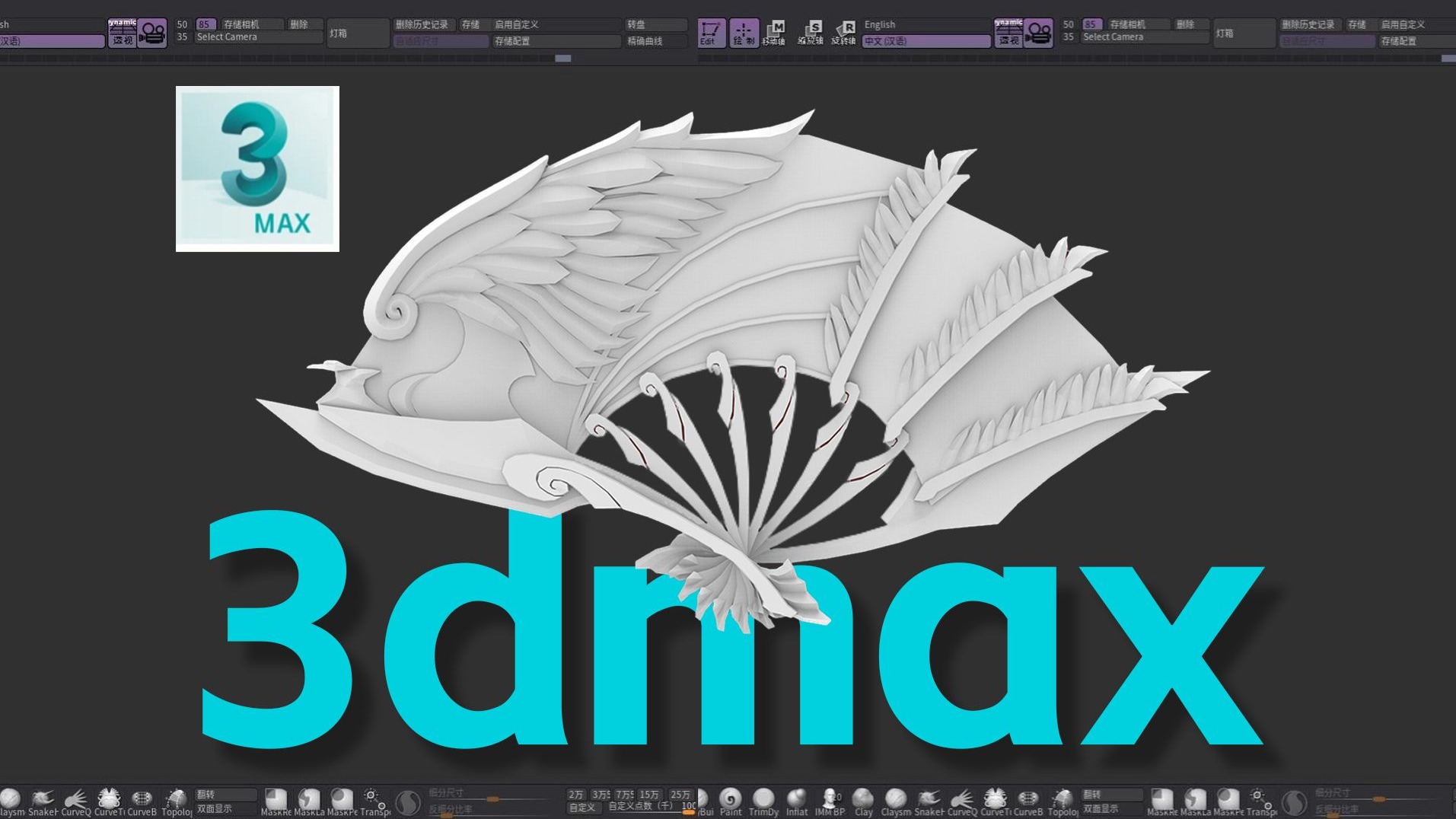The width and height of the screenshot is (1456, 819).
Task: Toggle 透视 perspective beside 中文(汉语) field
Action: click(x=1008, y=33)
